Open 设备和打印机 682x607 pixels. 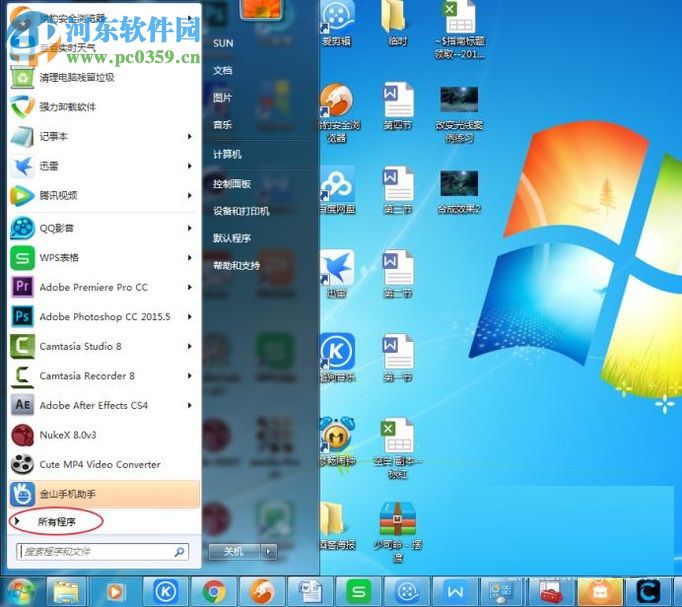point(241,211)
